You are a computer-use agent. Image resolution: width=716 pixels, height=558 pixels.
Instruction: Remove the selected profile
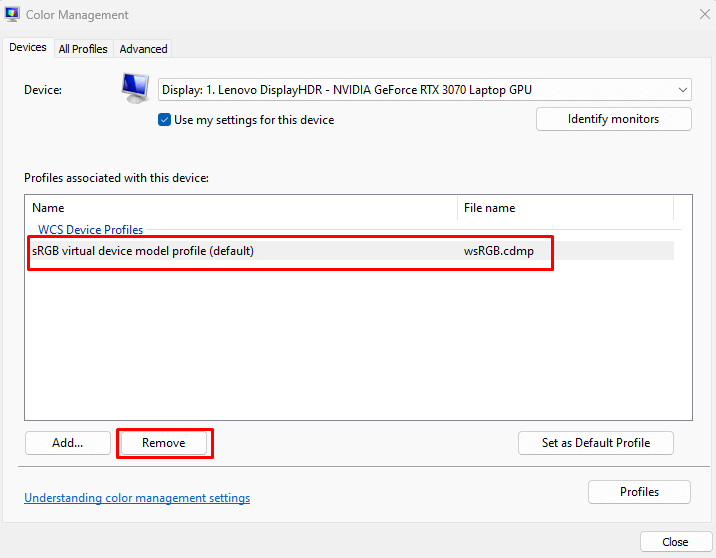pyautogui.click(x=164, y=443)
